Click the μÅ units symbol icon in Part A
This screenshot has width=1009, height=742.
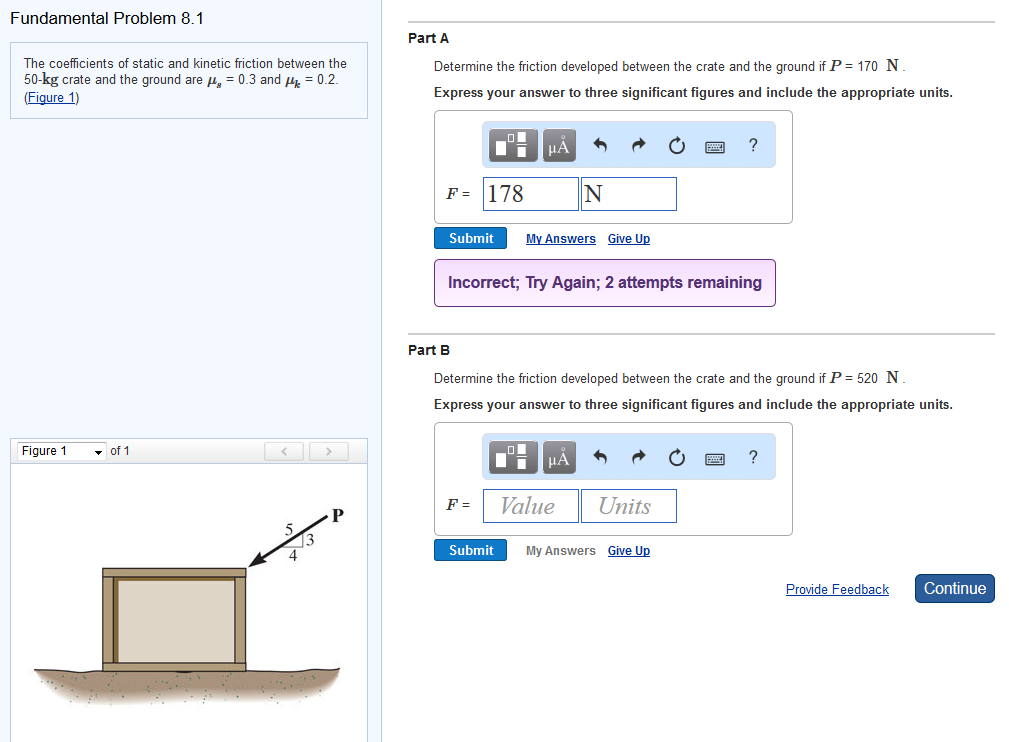pos(558,145)
